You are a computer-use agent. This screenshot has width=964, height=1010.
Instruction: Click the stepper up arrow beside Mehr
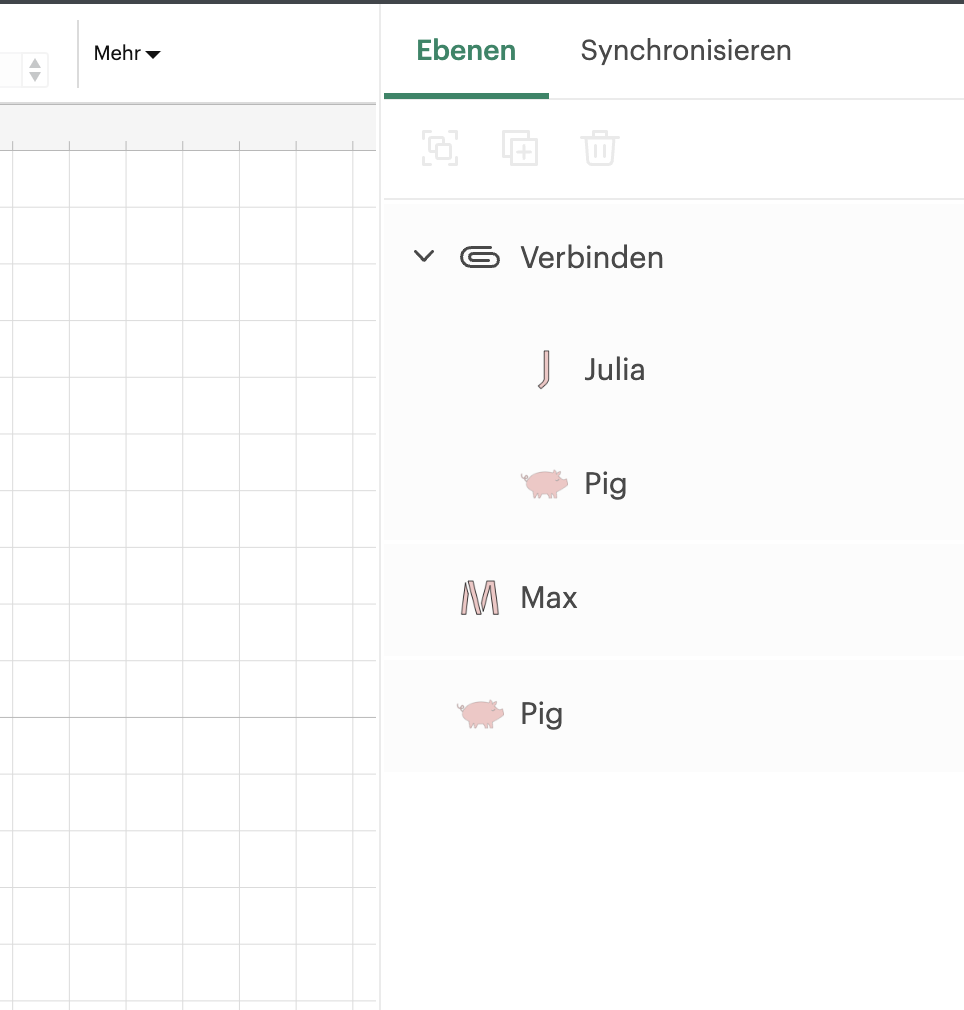click(x=35, y=64)
